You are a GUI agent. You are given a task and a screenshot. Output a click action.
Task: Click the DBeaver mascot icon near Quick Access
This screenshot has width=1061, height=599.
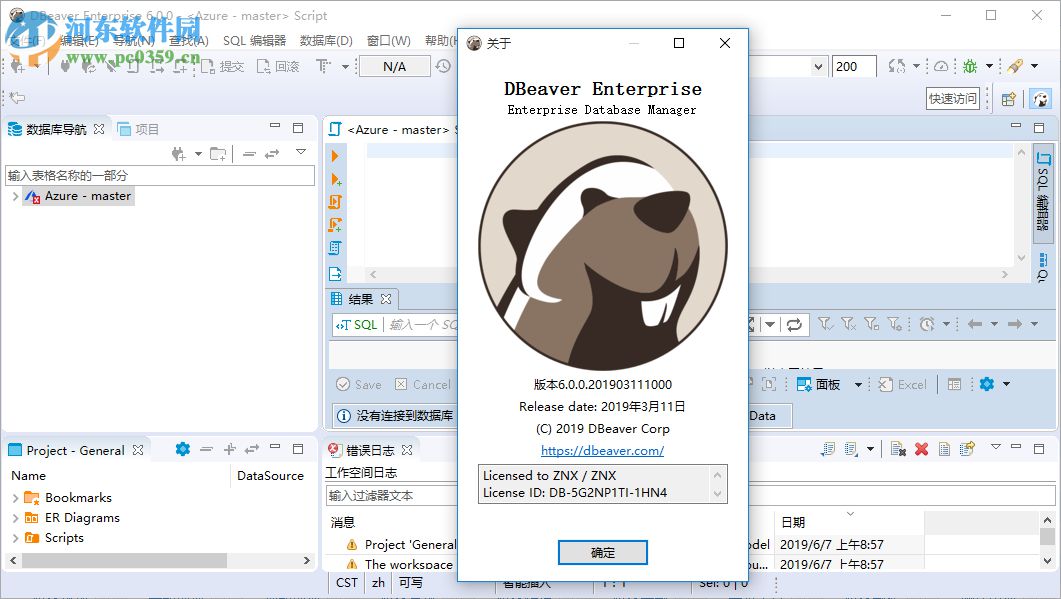(x=1041, y=99)
